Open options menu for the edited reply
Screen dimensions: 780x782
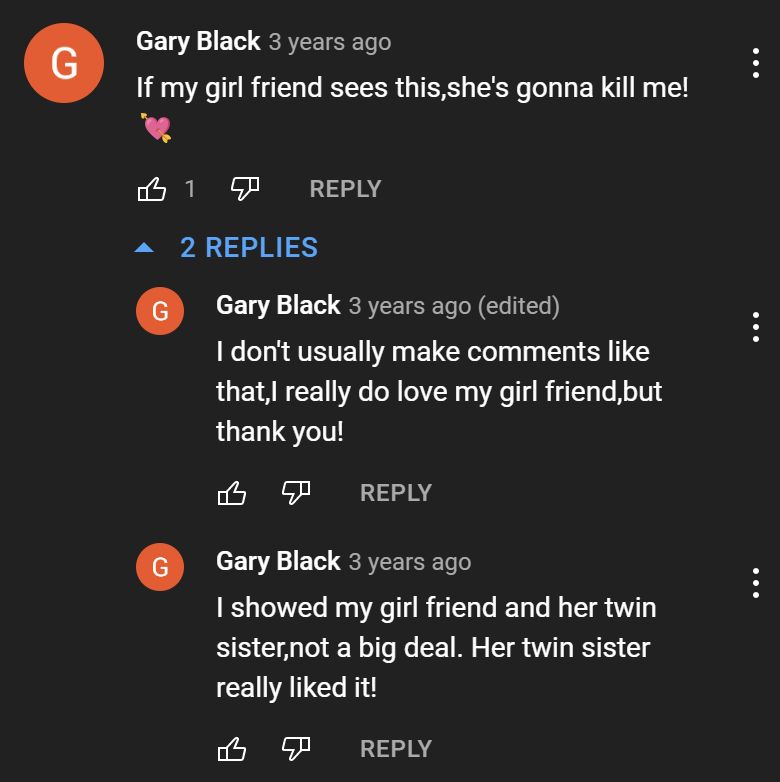(x=756, y=327)
